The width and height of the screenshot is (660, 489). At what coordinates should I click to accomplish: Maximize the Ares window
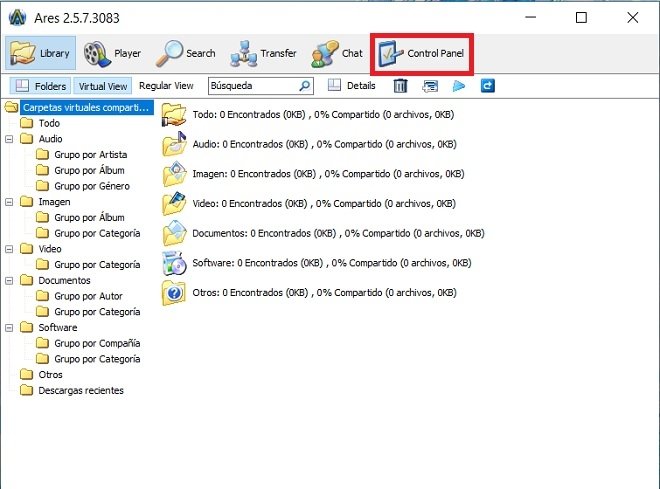(x=581, y=17)
